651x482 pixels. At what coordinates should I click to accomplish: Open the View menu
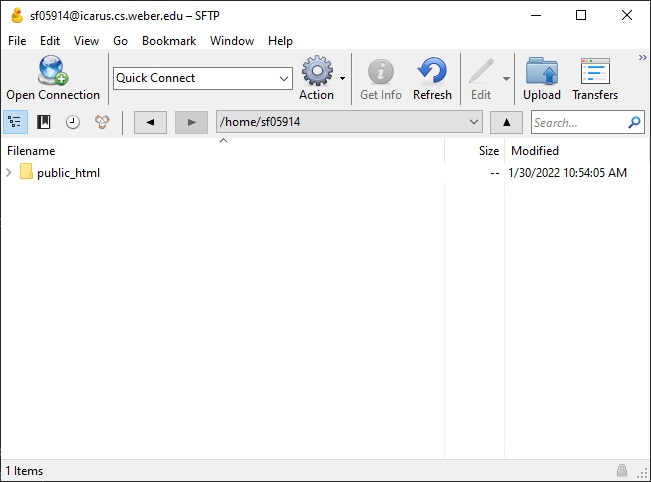coord(86,41)
